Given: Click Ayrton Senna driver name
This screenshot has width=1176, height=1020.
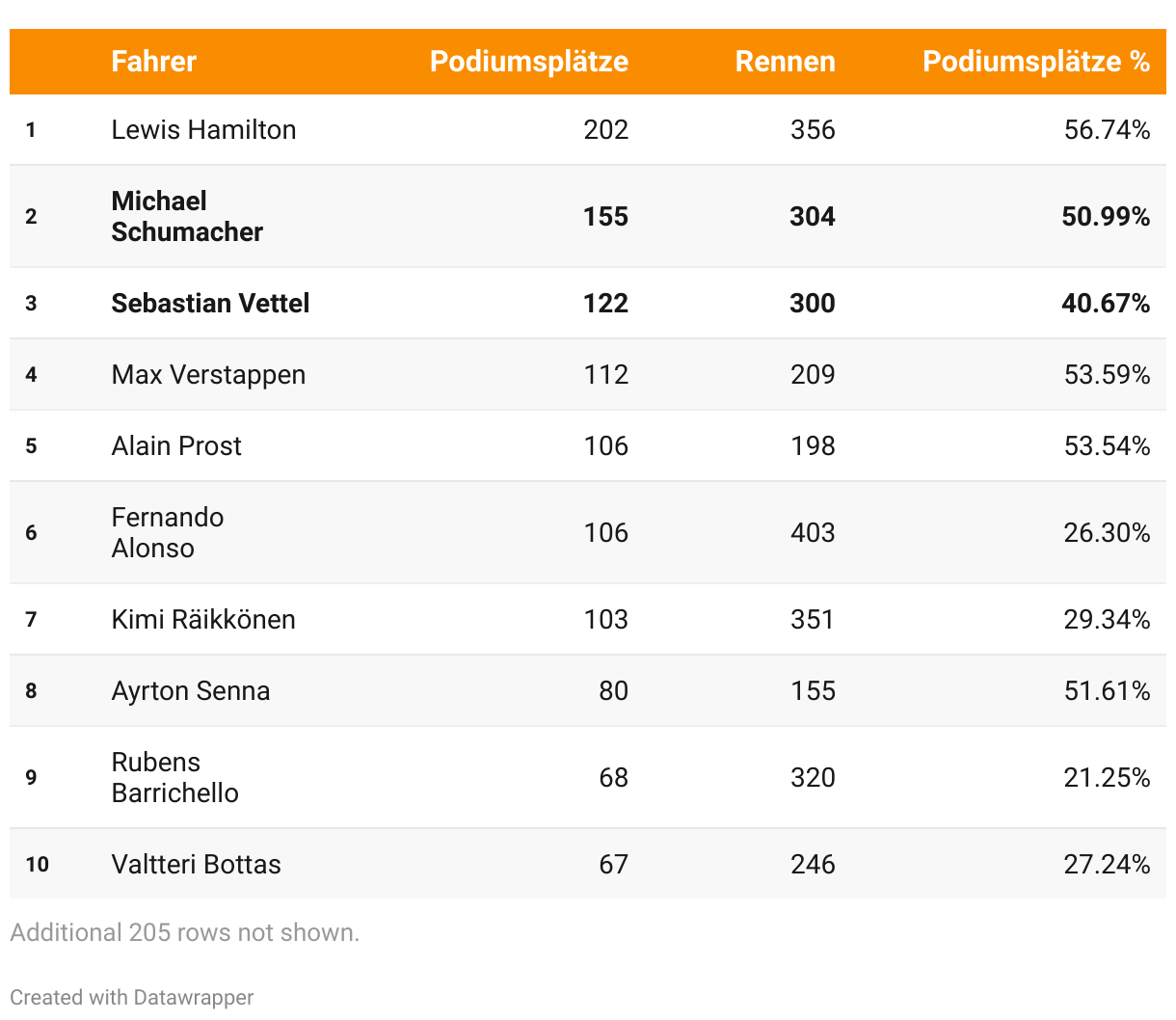Looking at the screenshot, I should coord(190,691).
